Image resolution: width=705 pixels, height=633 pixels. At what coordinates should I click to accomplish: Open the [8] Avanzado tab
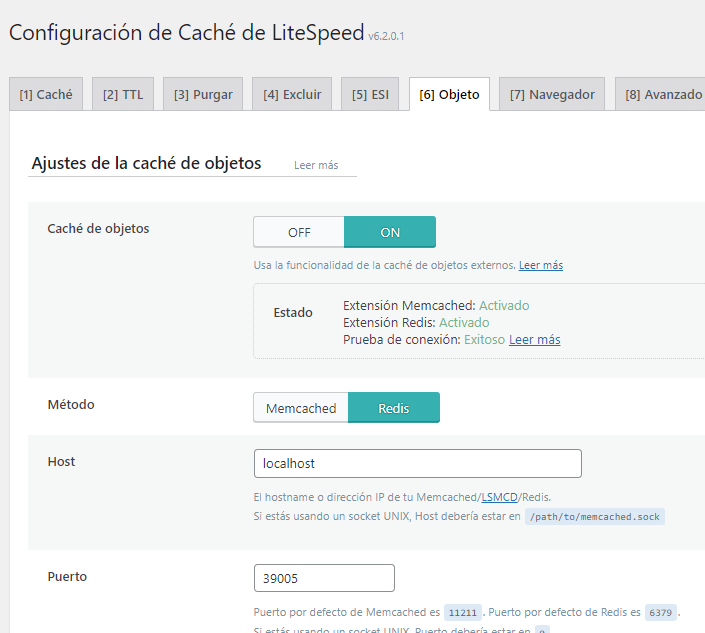click(663, 95)
